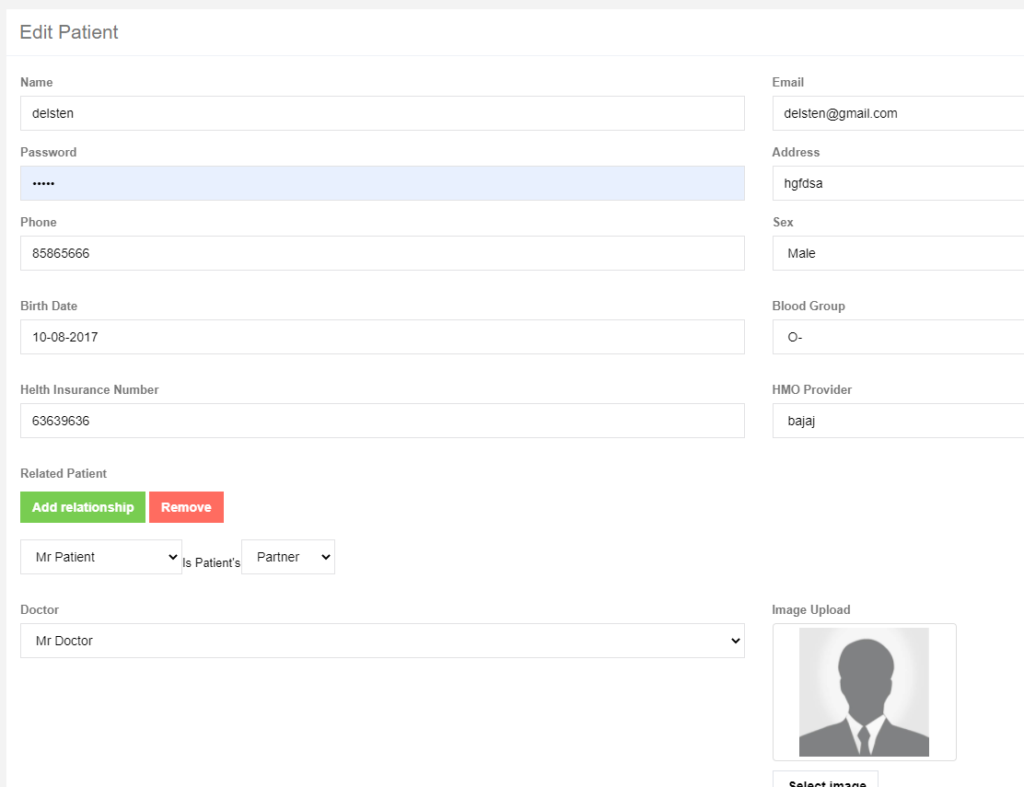Click the Phone number input field
This screenshot has height=787, width=1024.
coord(382,253)
